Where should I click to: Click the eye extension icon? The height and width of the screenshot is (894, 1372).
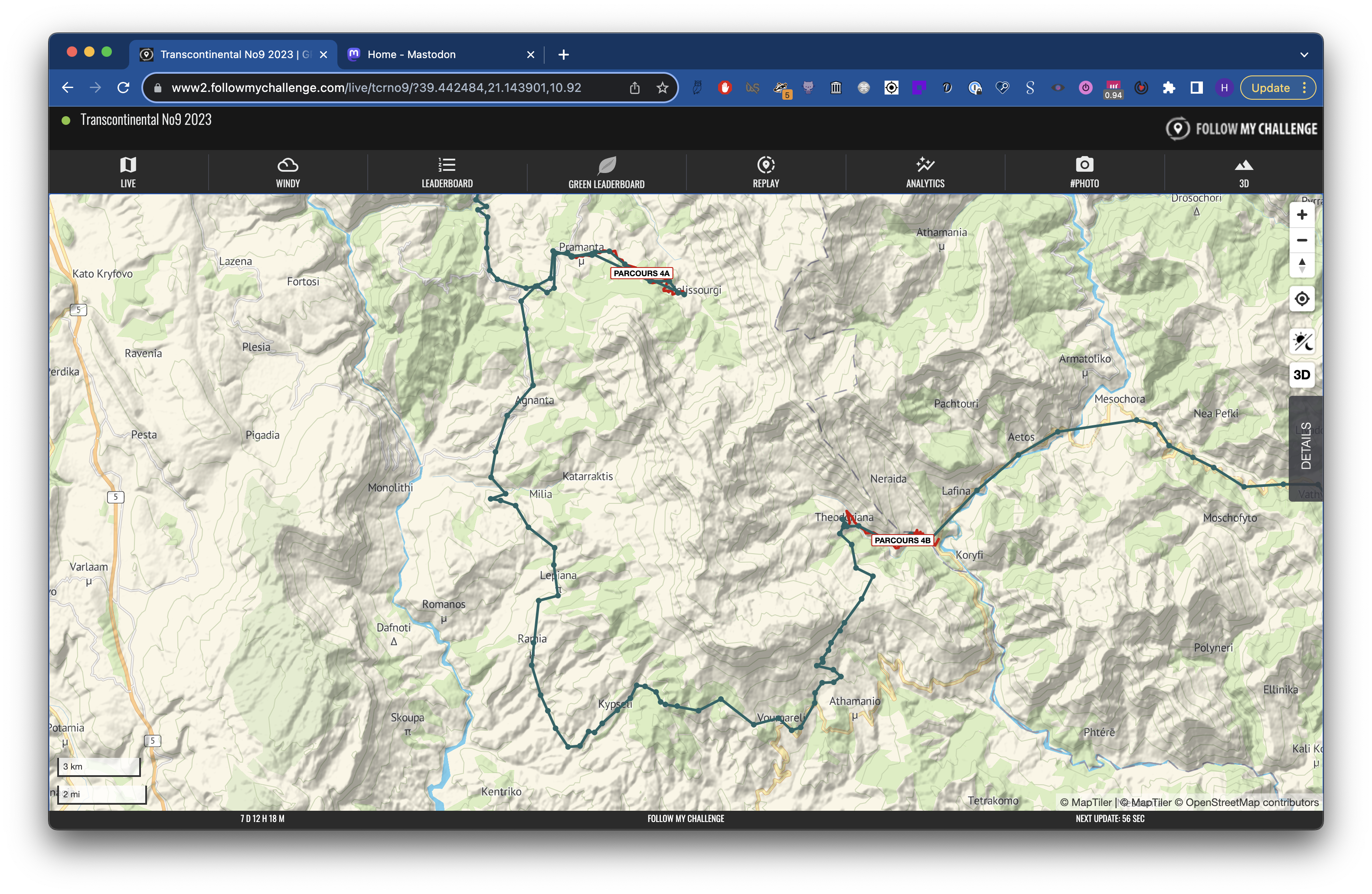tap(1058, 88)
